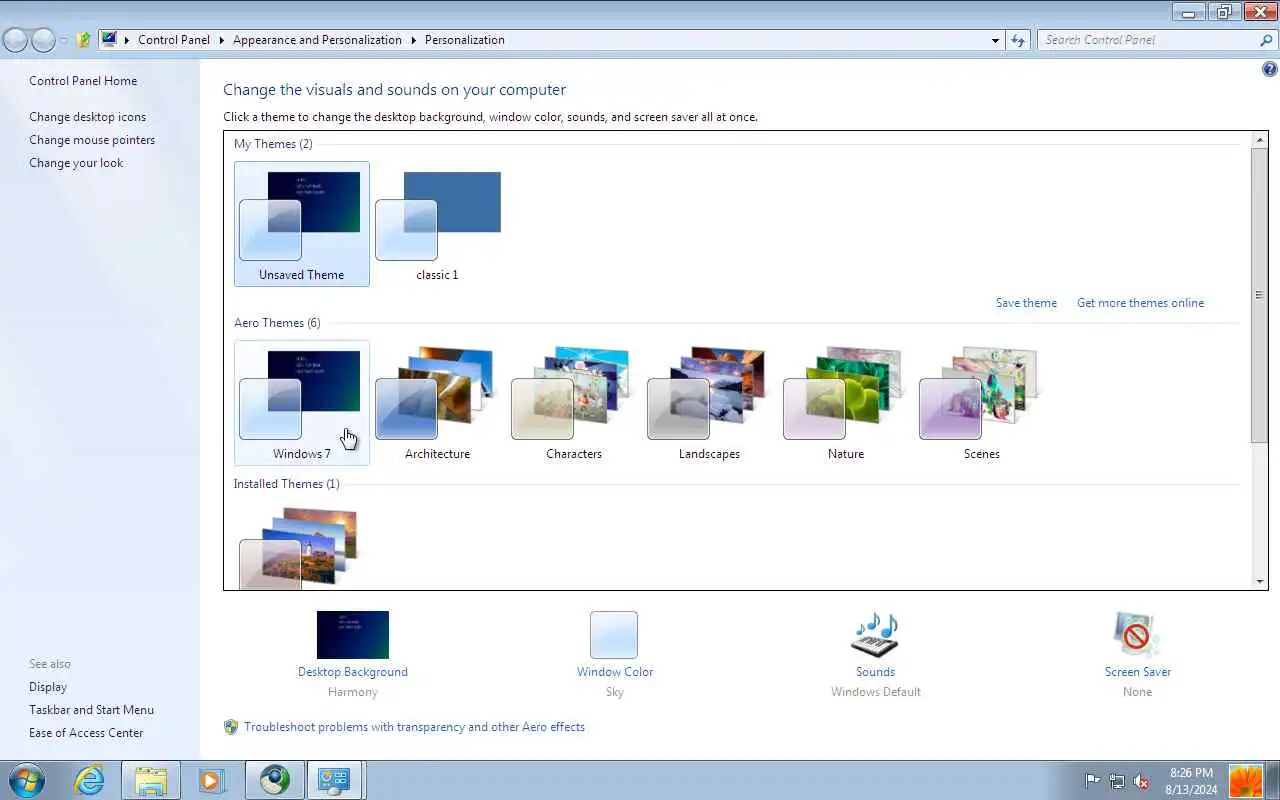Click the shield icon beside Troubleshoot link
Viewport: 1280px width, 800px height.
coord(231,727)
